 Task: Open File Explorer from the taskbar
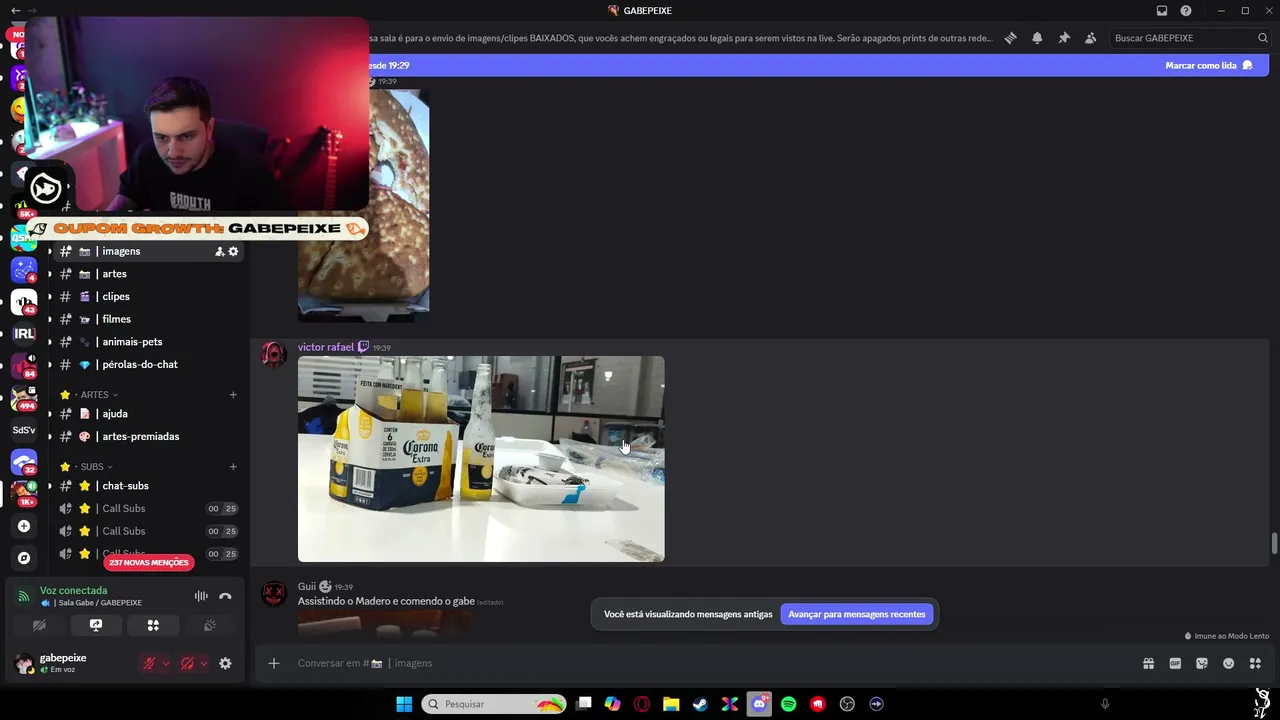click(x=671, y=704)
